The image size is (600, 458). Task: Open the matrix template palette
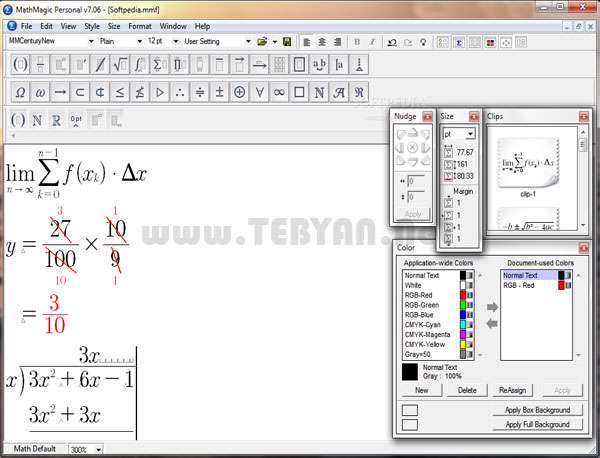coord(279,64)
